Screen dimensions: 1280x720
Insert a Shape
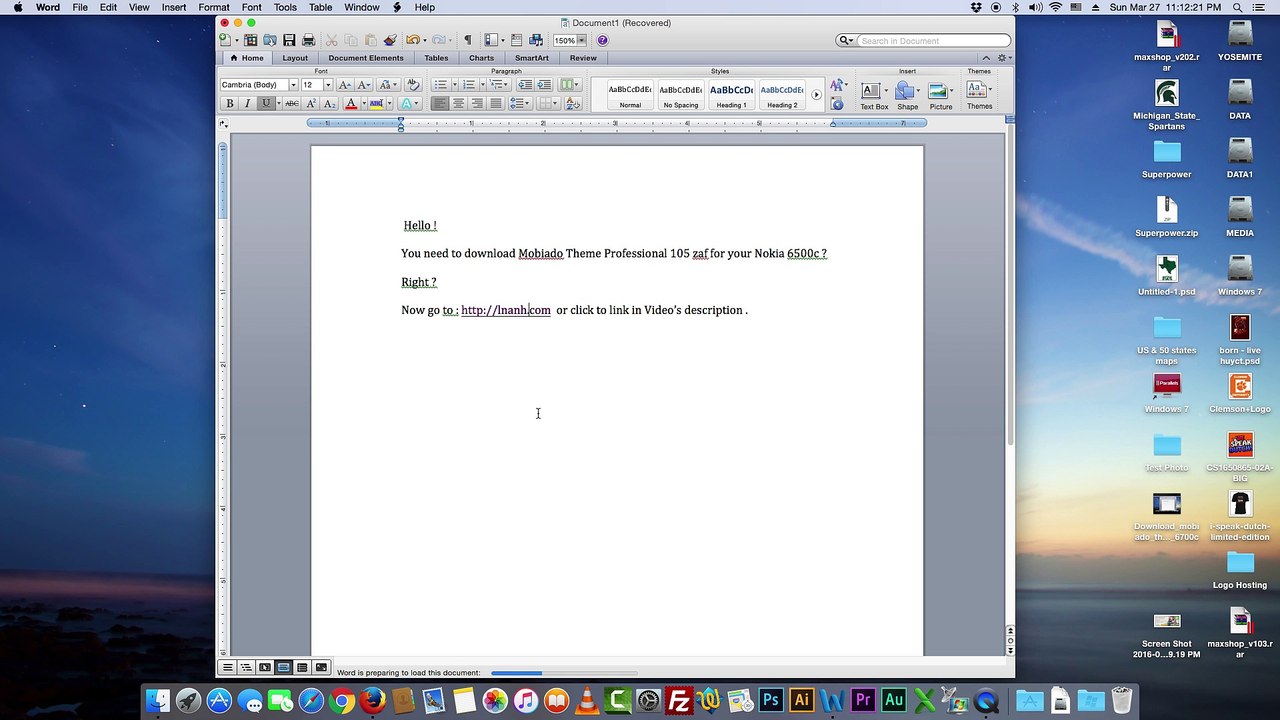907,95
